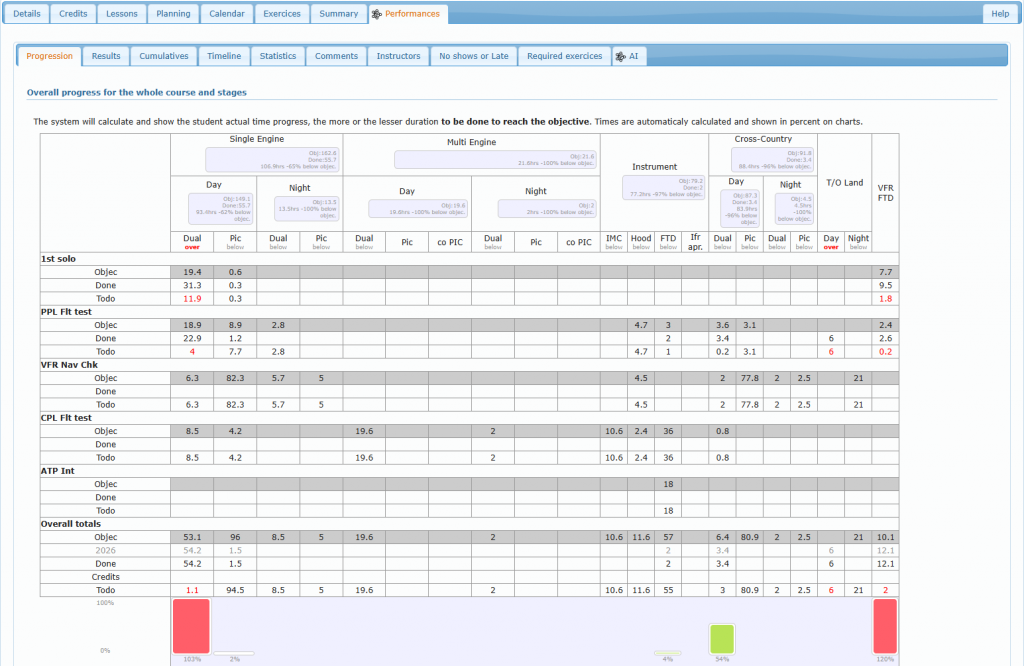Click the 'VFR Nav Chk' stage header
The height and width of the screenshot is (666, 1024).
[x=69, y=364]
